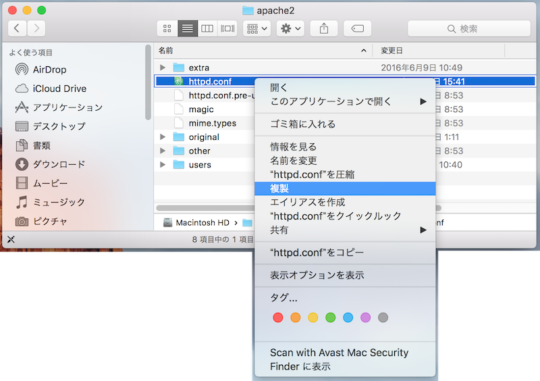Screen dimensions: 540x381
Task: Click the tools icon in status bar
Action: tap(11, 239)
